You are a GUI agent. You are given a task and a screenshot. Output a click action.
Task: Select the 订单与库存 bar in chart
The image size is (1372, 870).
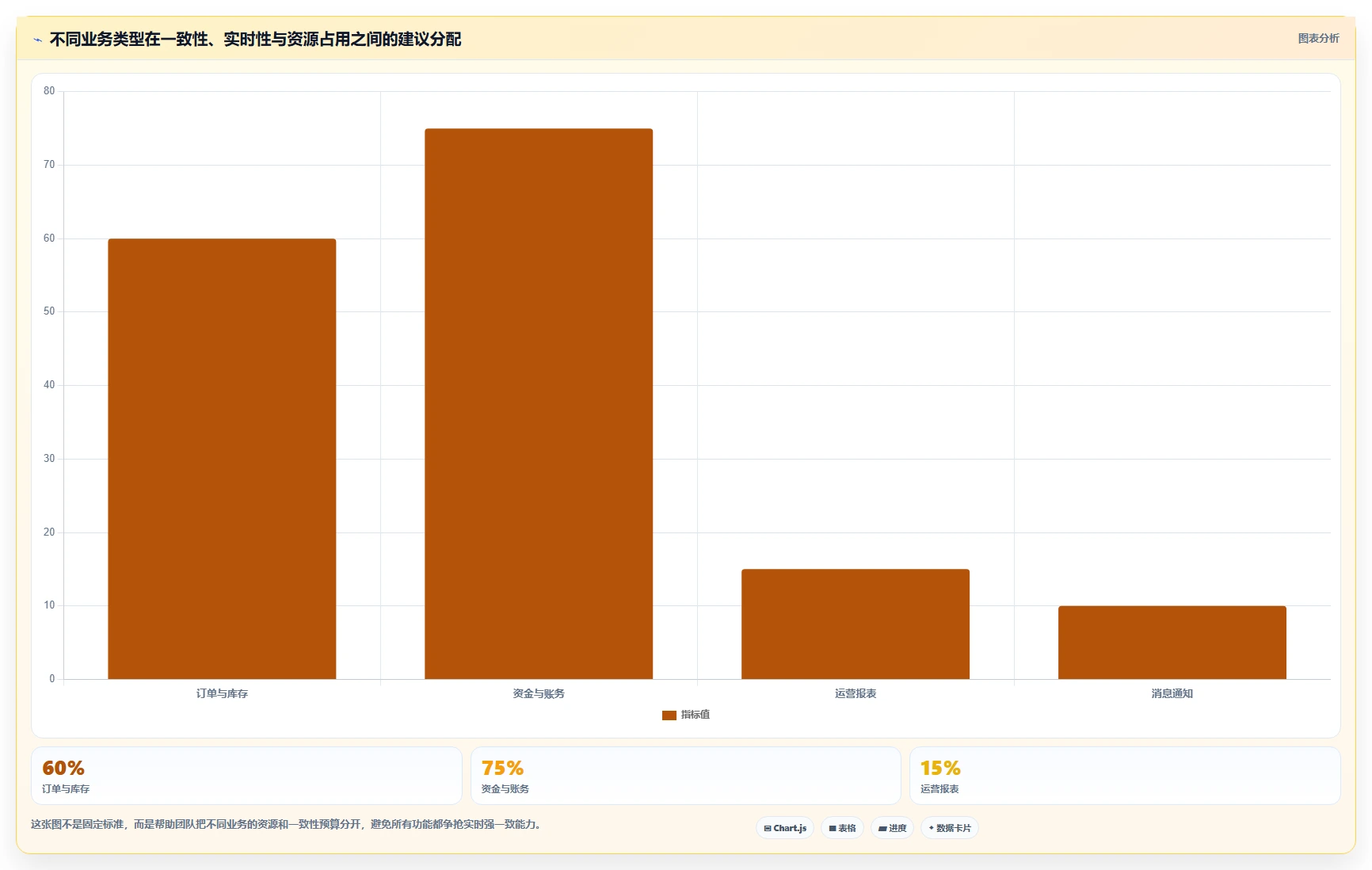(x=222, y=459)
